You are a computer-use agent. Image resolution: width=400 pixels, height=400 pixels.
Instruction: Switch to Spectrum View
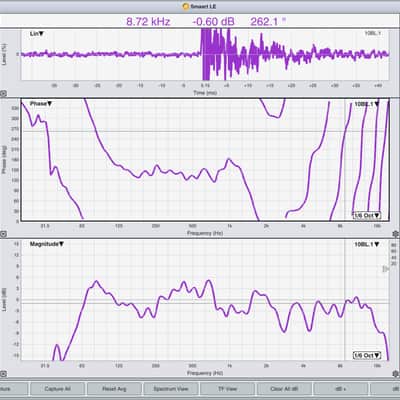click(x=171, y=389)
